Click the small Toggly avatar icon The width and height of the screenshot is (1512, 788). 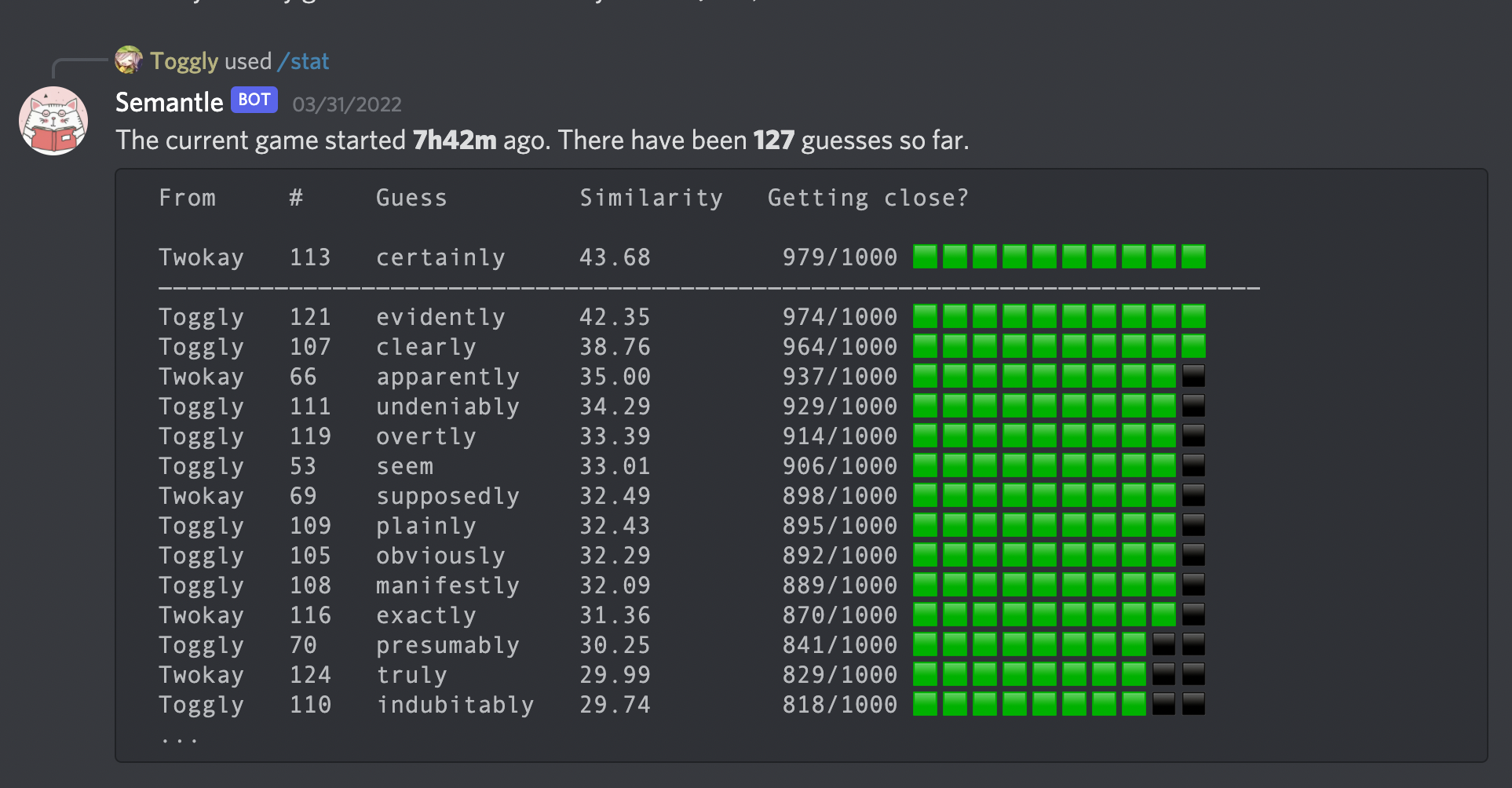[x=129, y=60]
